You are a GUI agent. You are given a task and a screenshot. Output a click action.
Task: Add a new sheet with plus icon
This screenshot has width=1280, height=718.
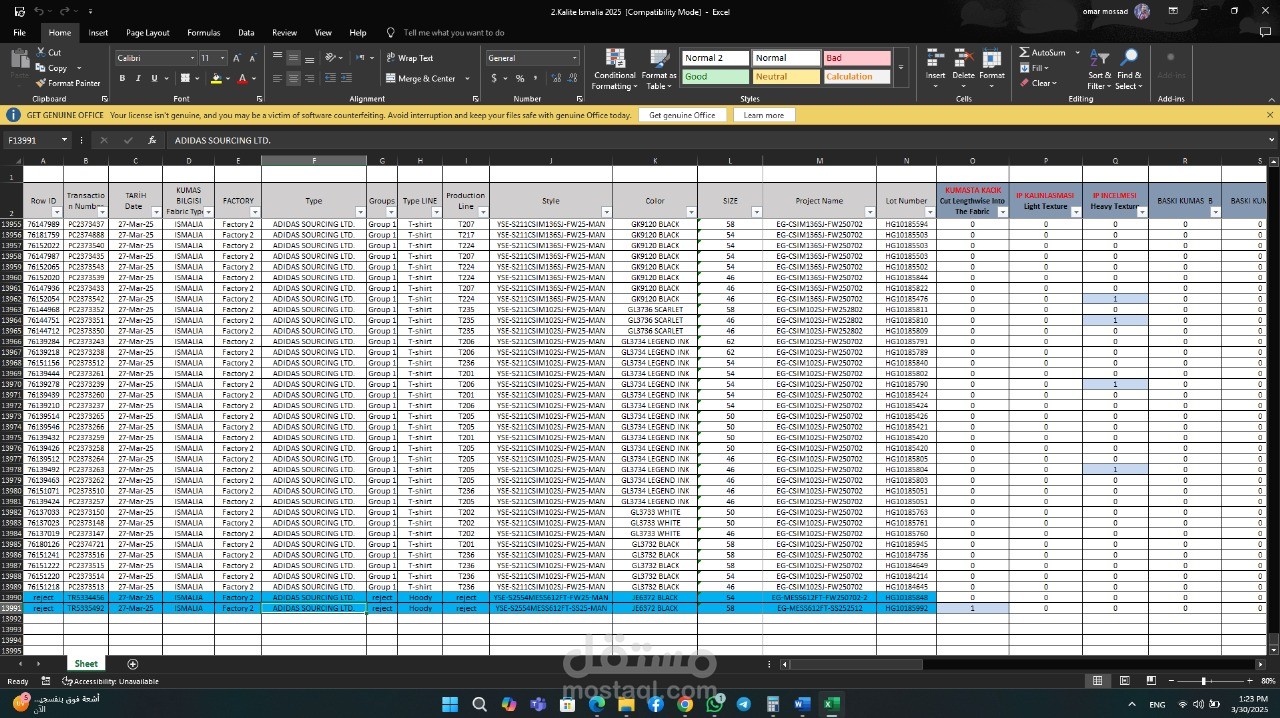point(132,664)
